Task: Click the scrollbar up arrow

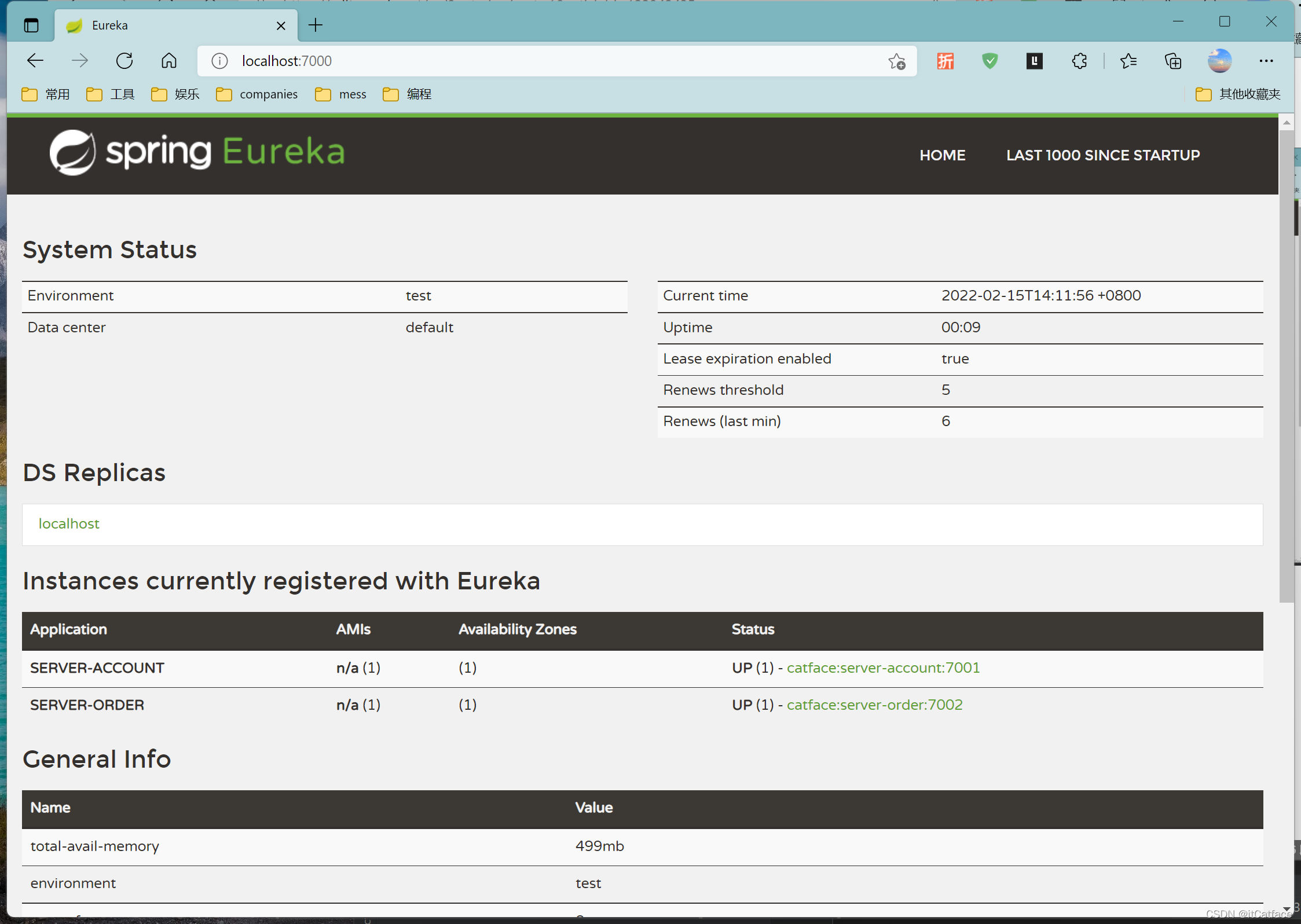Action: point(1287,123)
